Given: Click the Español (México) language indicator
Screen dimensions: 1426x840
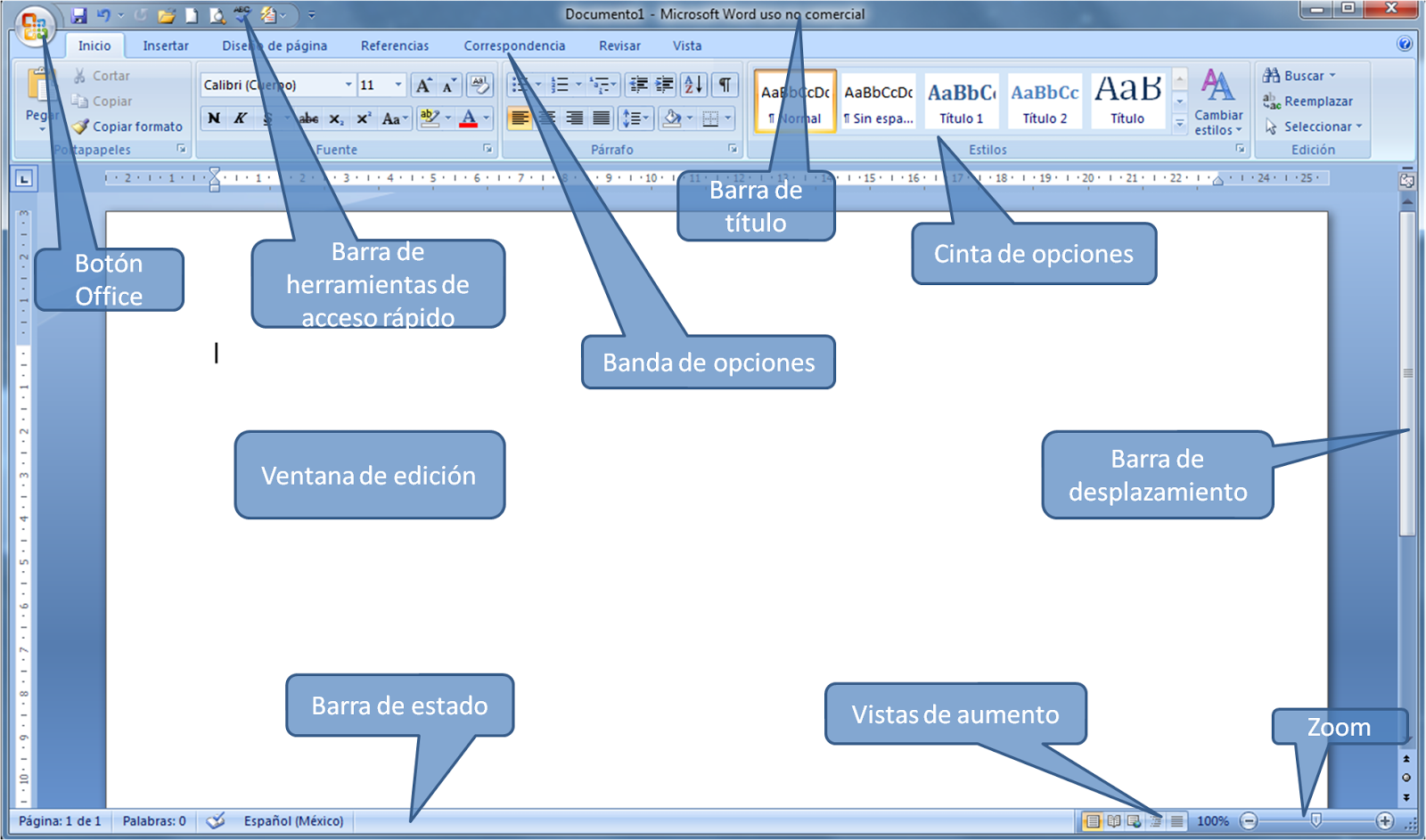Looking at the screenshot, I should [293, 820].
